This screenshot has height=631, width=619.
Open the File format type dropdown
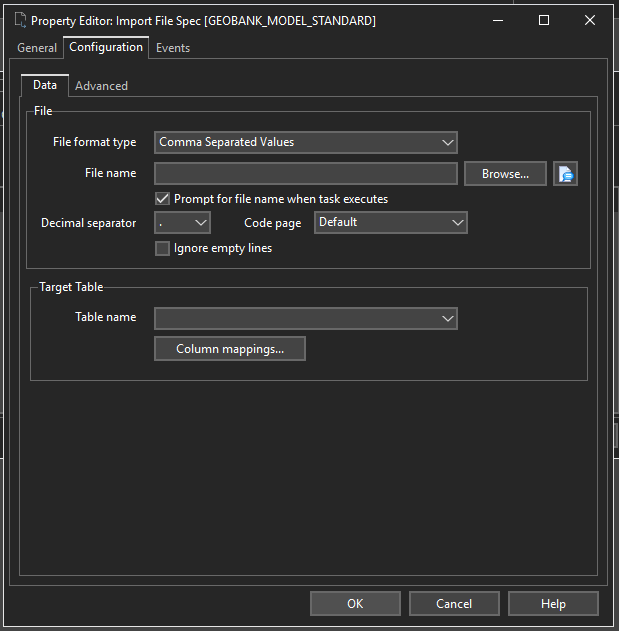(x=305, y=143)
